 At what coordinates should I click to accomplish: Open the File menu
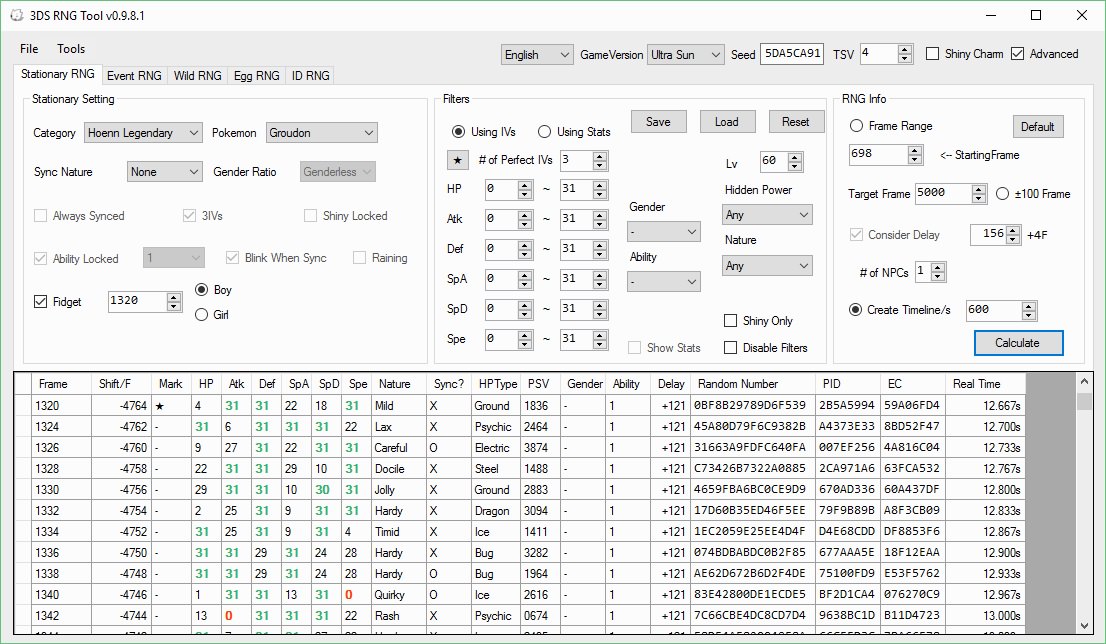pos(29,49)
